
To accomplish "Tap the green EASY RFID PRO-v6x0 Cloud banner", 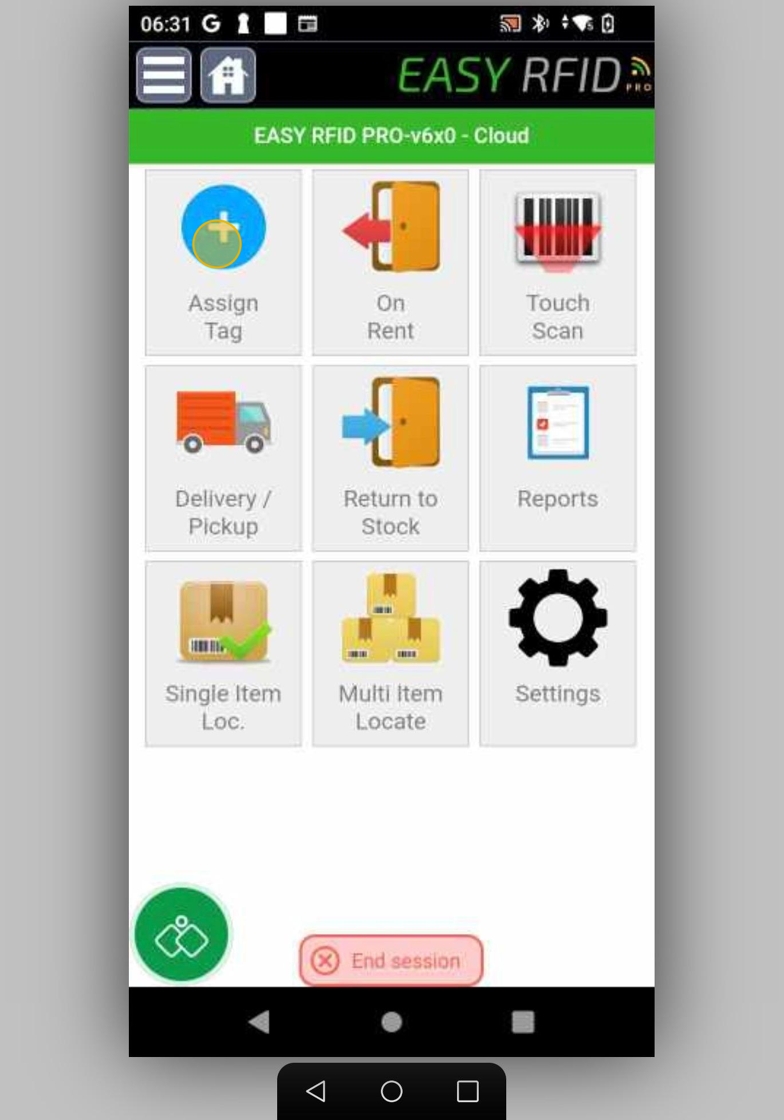I will (x=391, y=136).
